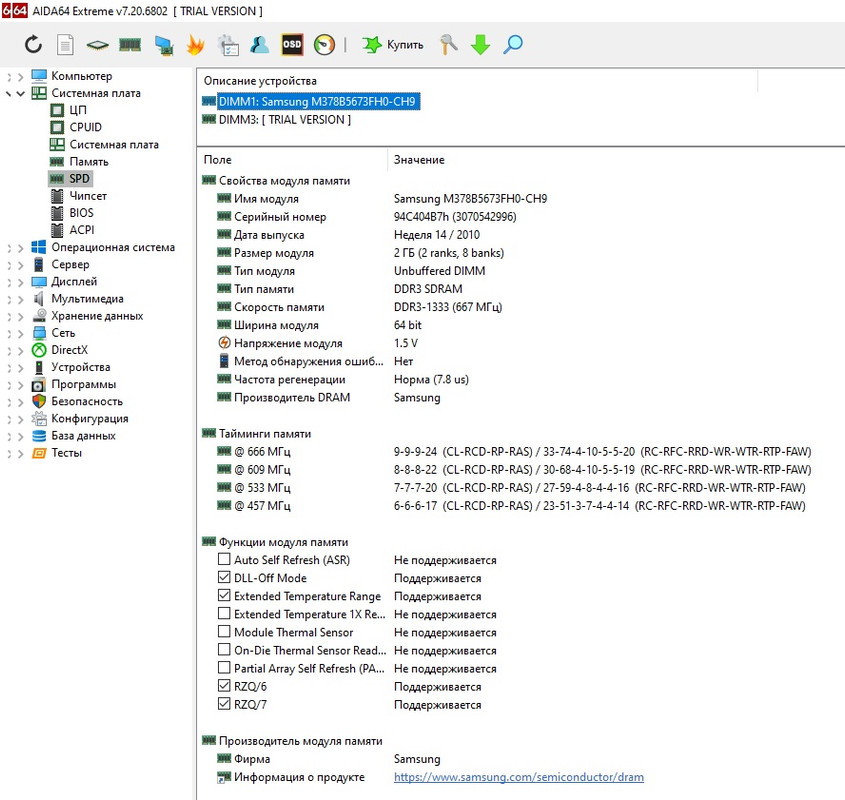Select the Серийный номер row
Image resolution: width=845 pixels, height=800 pixels.
[x=366, y=217]
